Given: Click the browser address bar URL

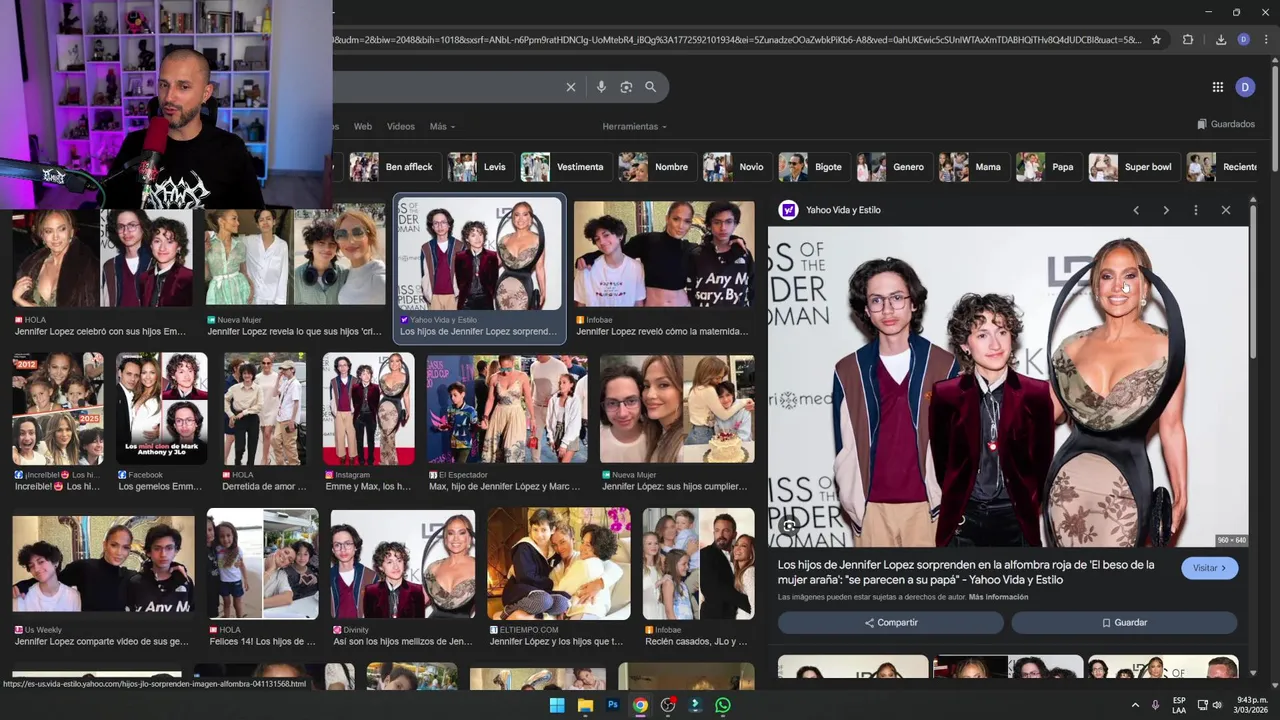Looking at the screenshot, I should point(737,40).
